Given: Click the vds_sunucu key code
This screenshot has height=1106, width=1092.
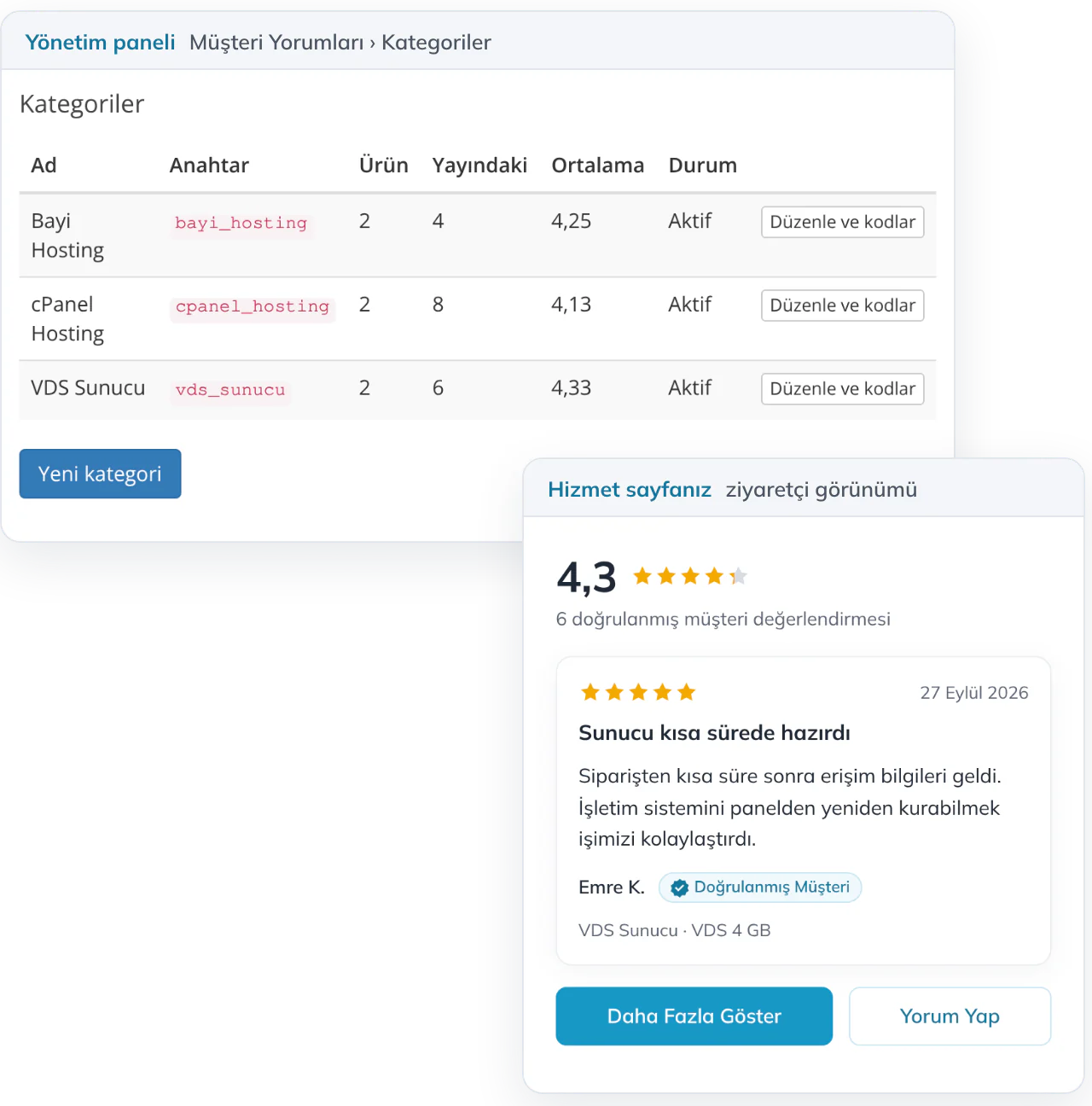Looking at the screenshot, I should 230,390.
